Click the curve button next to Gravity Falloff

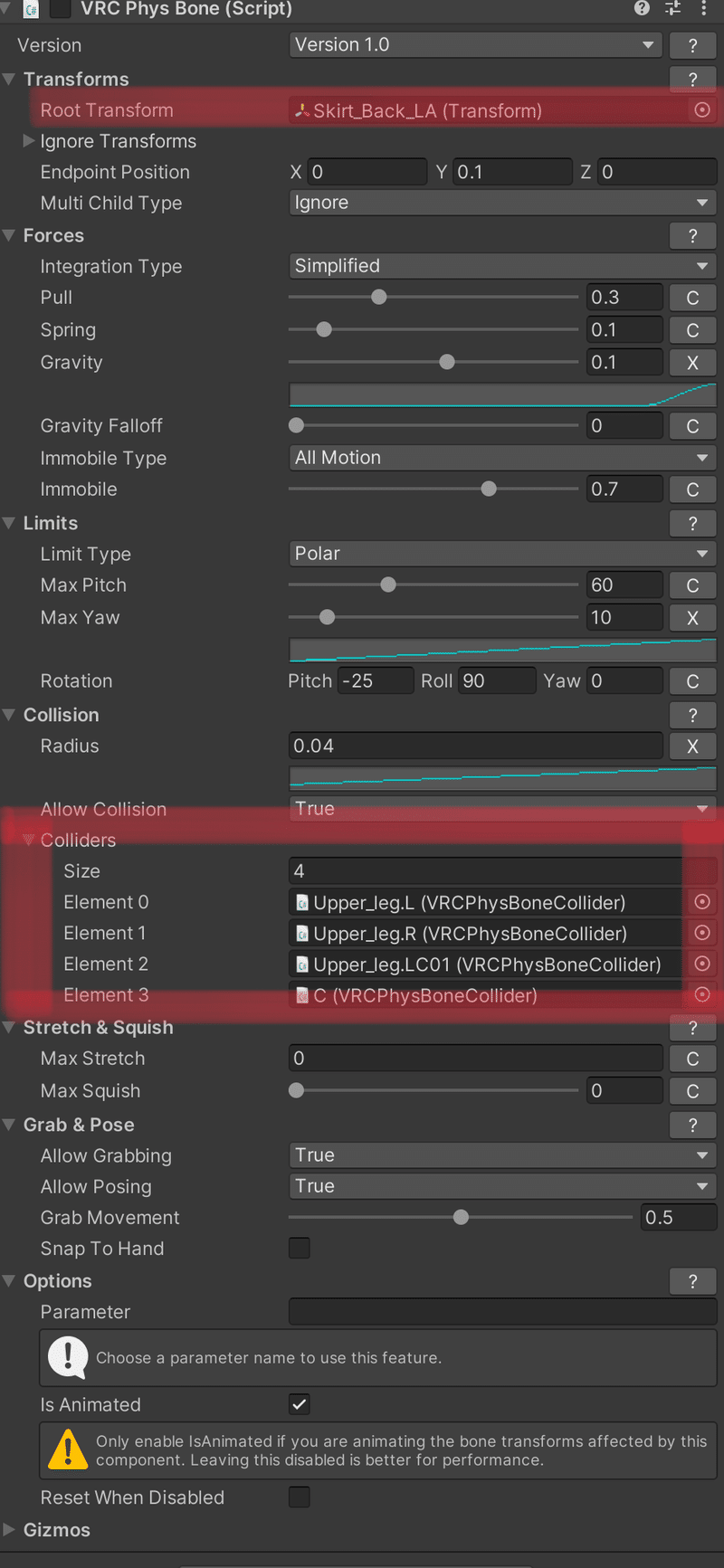(x=693, y=426)
